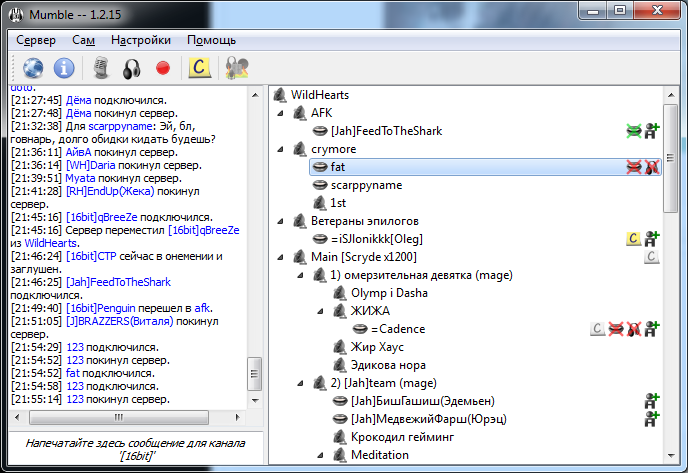The width and height of the screenshot is (688, 473).
Task: Collapse the ЖИЖА channel
Action: tap(321, 312)
